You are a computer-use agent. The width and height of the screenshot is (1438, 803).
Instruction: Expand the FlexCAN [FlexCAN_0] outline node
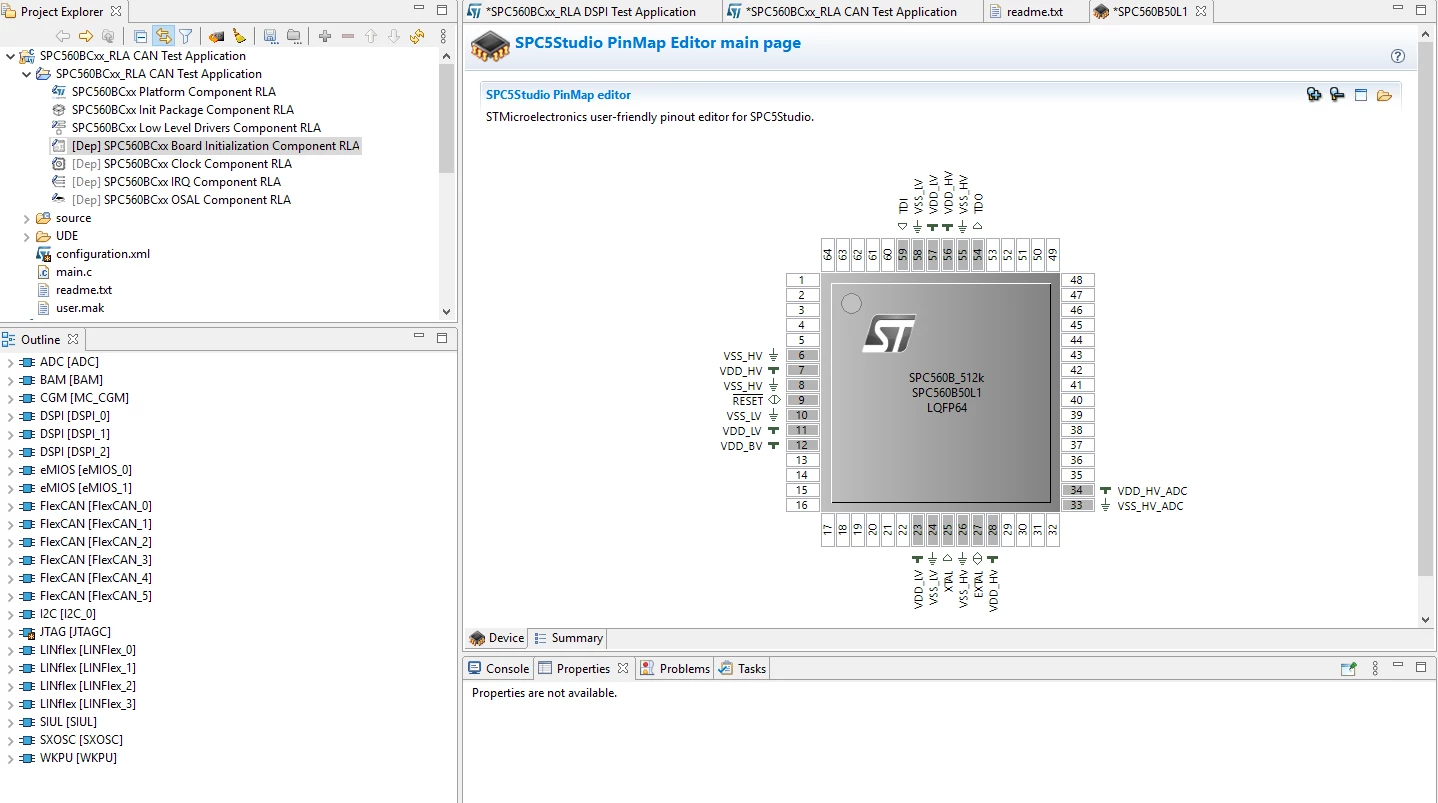(x=10, y=506)
